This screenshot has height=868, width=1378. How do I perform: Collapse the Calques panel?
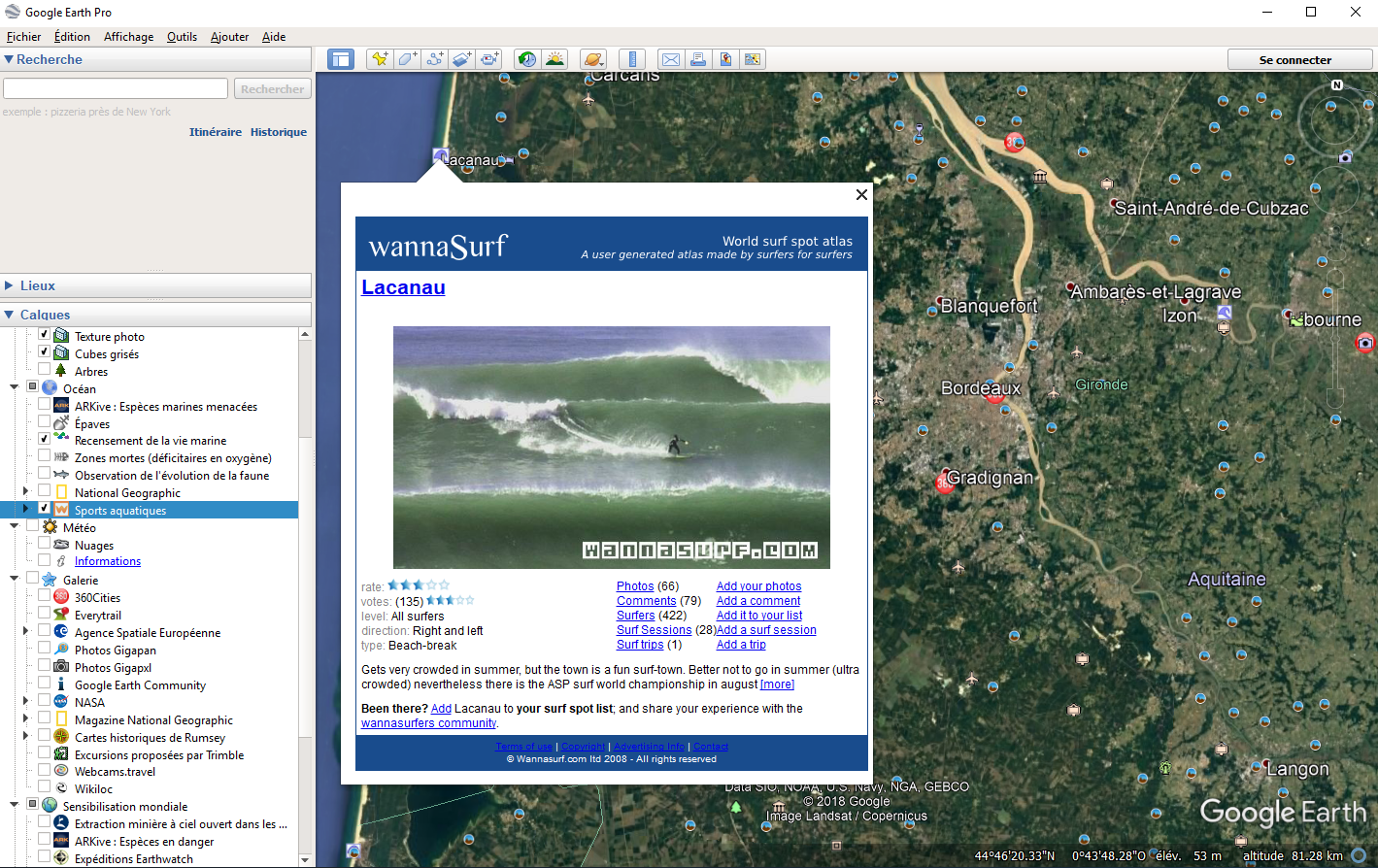click(9, 315)
